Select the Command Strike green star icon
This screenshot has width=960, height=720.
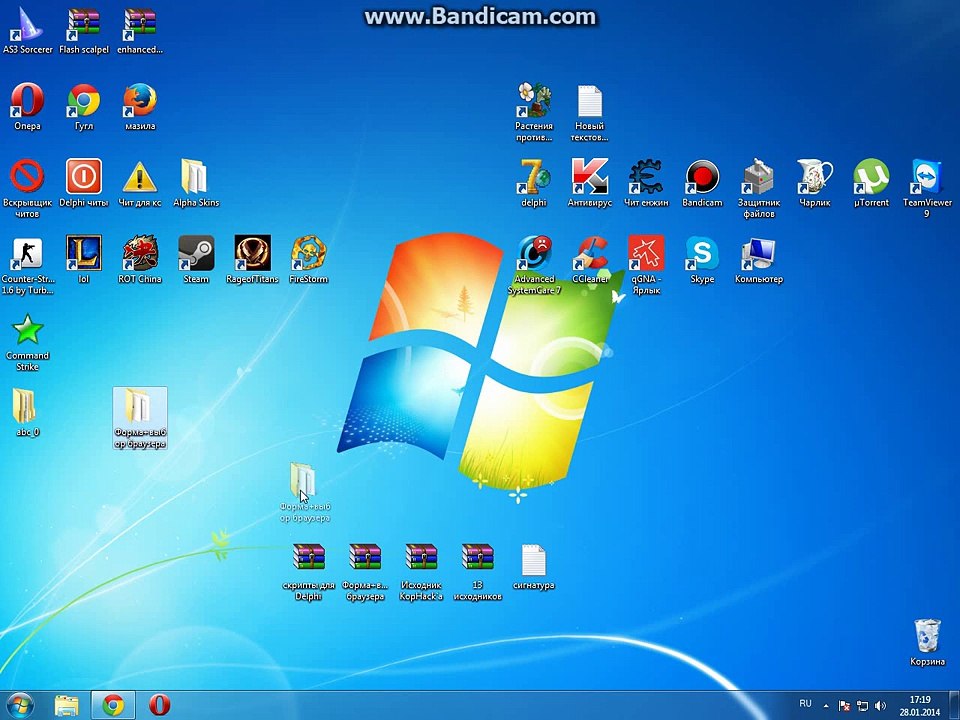pyautogui.click(x=28, y=341)
